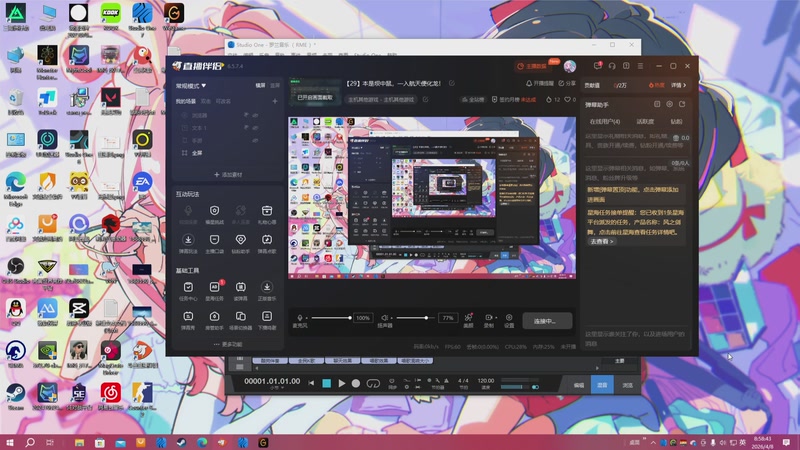The width and height of the screenshot is (800, 450).
Task: Toggle visibility of 文本 1 source
Action: click(255, 128)
